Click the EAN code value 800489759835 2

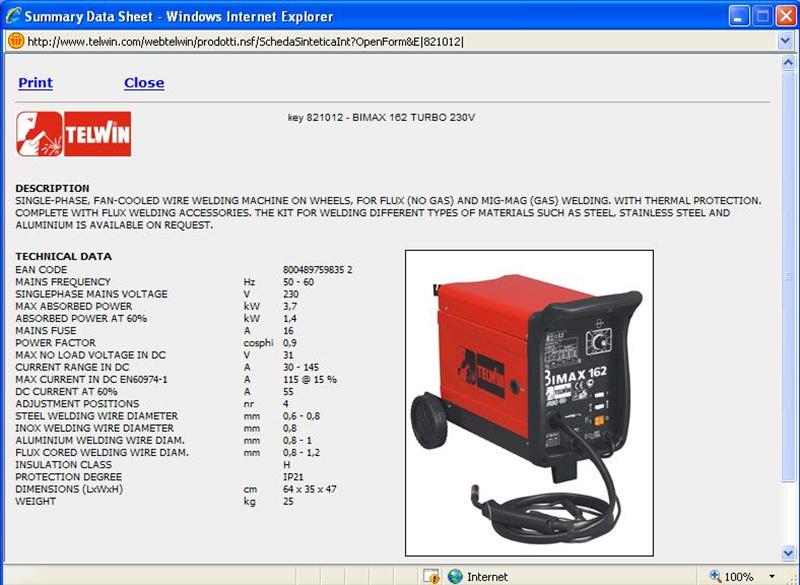[x=317, y=270]
